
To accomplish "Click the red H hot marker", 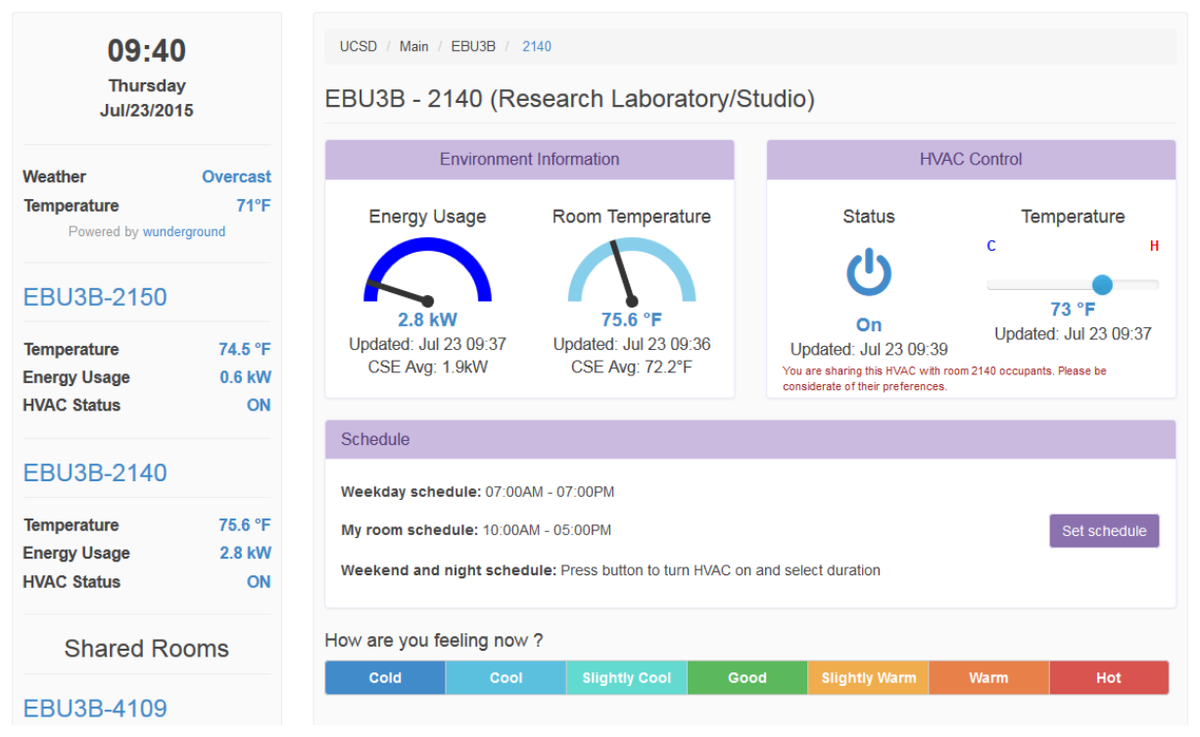I will (x=1154, y=246).
